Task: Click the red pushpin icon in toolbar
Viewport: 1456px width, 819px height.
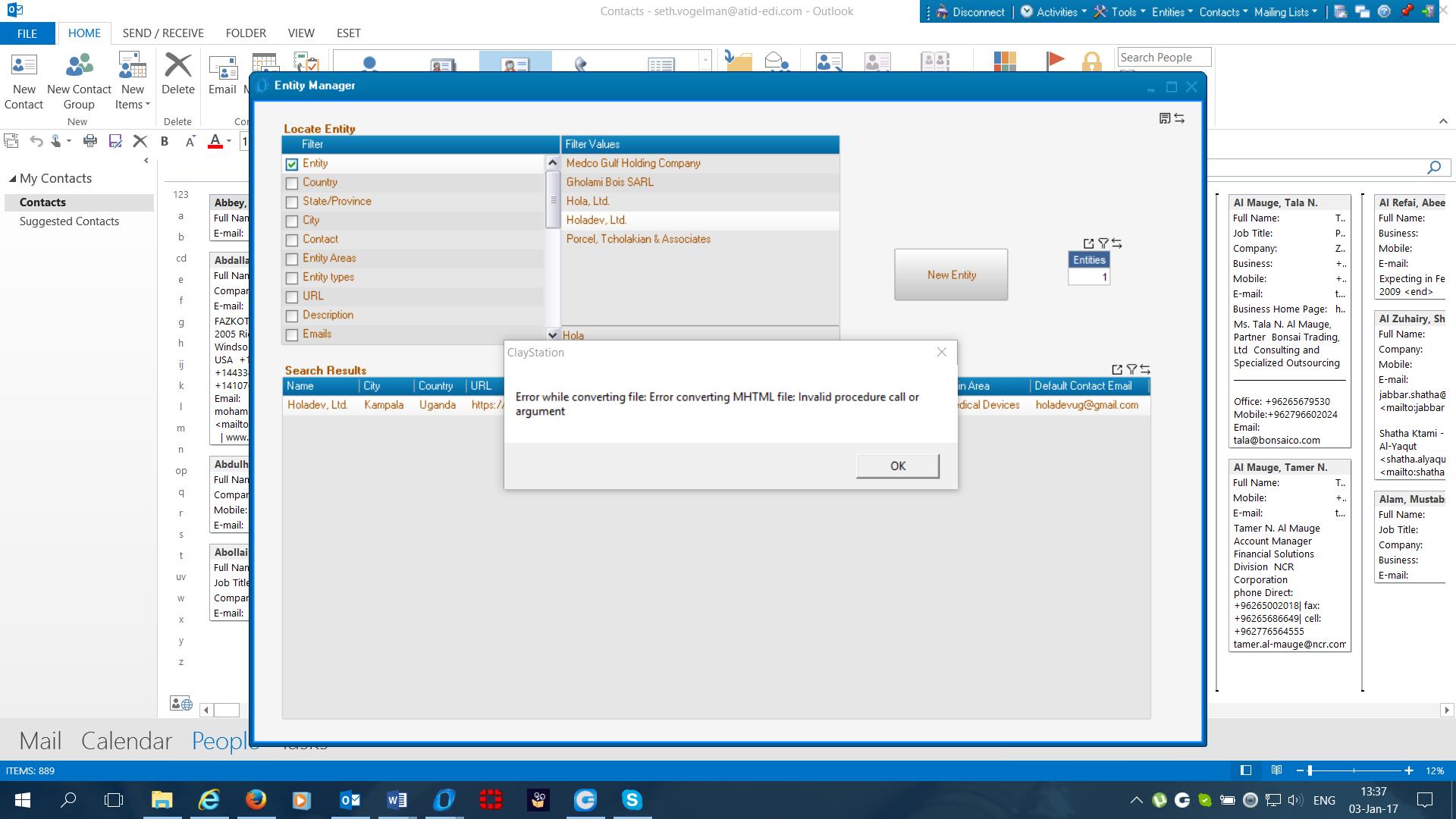Action: (x=1407, y=11)
